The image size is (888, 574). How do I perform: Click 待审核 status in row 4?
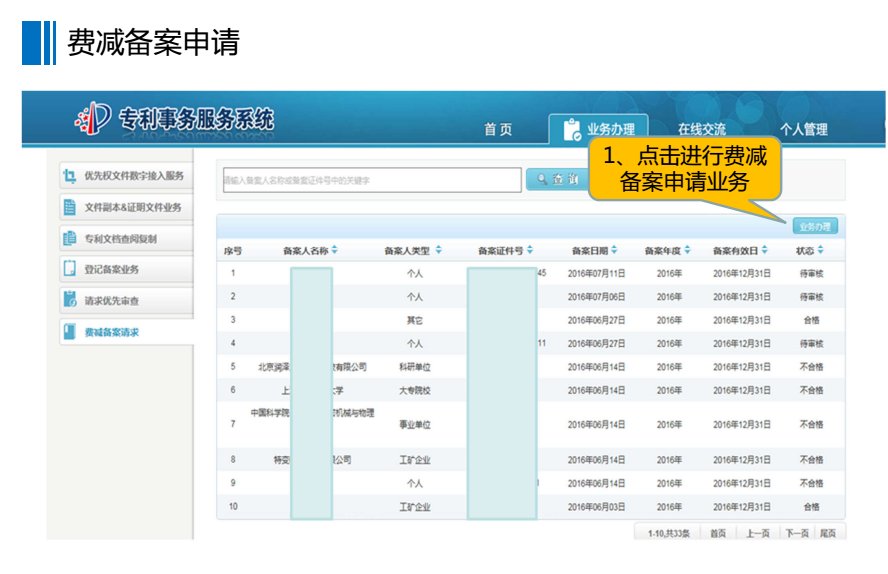(812, 344)
